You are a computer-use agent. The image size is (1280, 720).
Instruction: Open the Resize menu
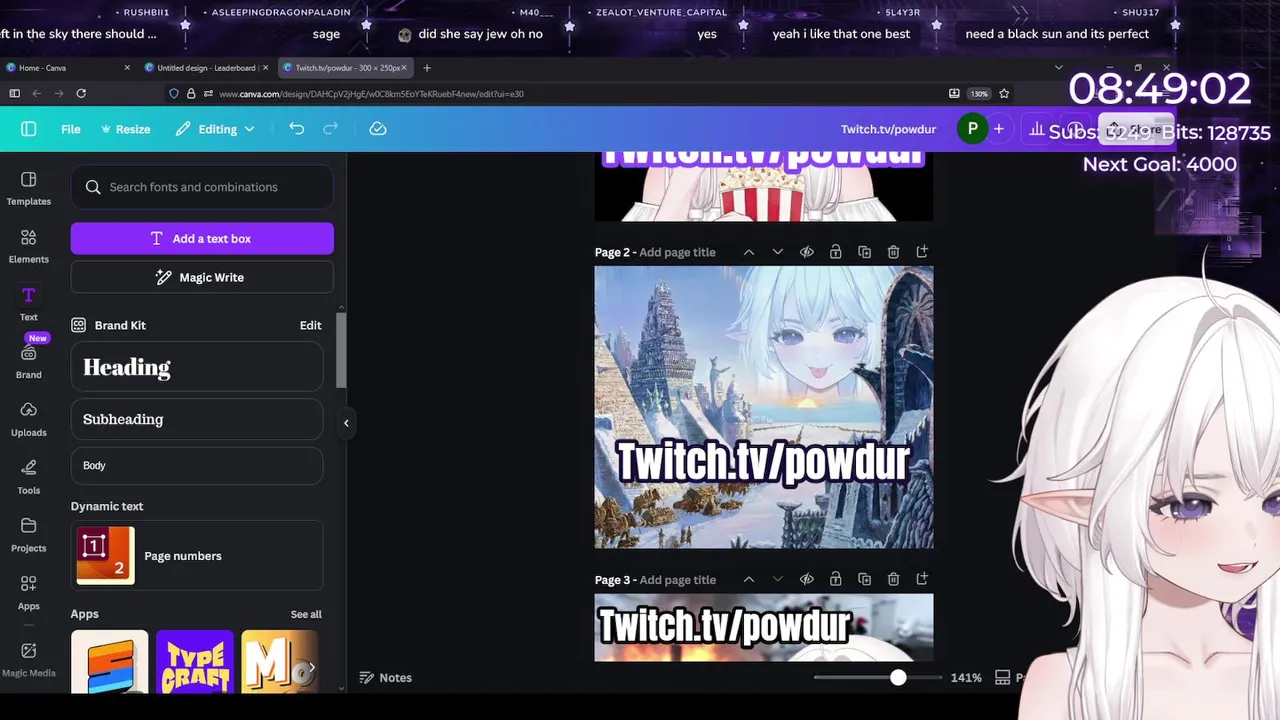point(125,129)
